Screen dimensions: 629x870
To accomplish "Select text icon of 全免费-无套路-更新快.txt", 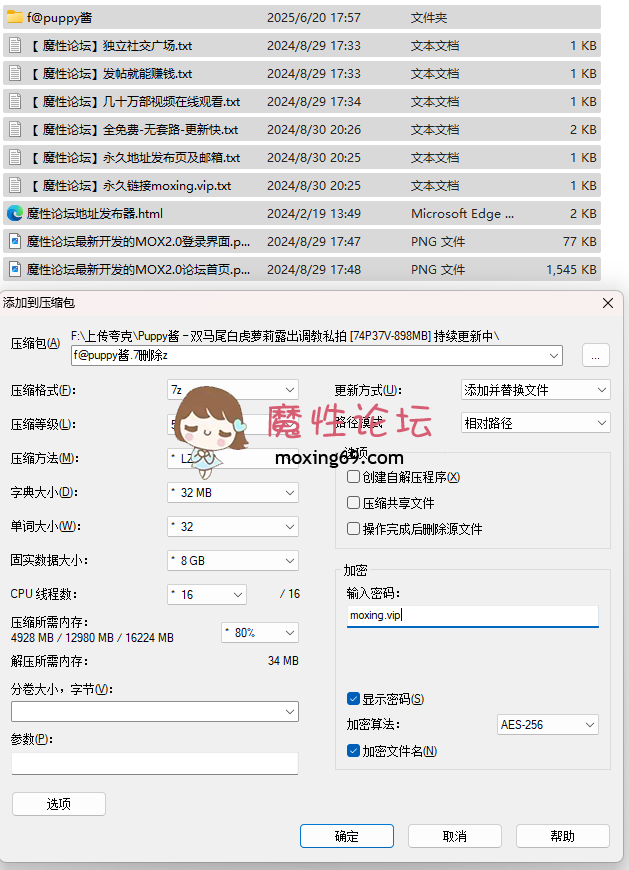I will tap(15, 129).
